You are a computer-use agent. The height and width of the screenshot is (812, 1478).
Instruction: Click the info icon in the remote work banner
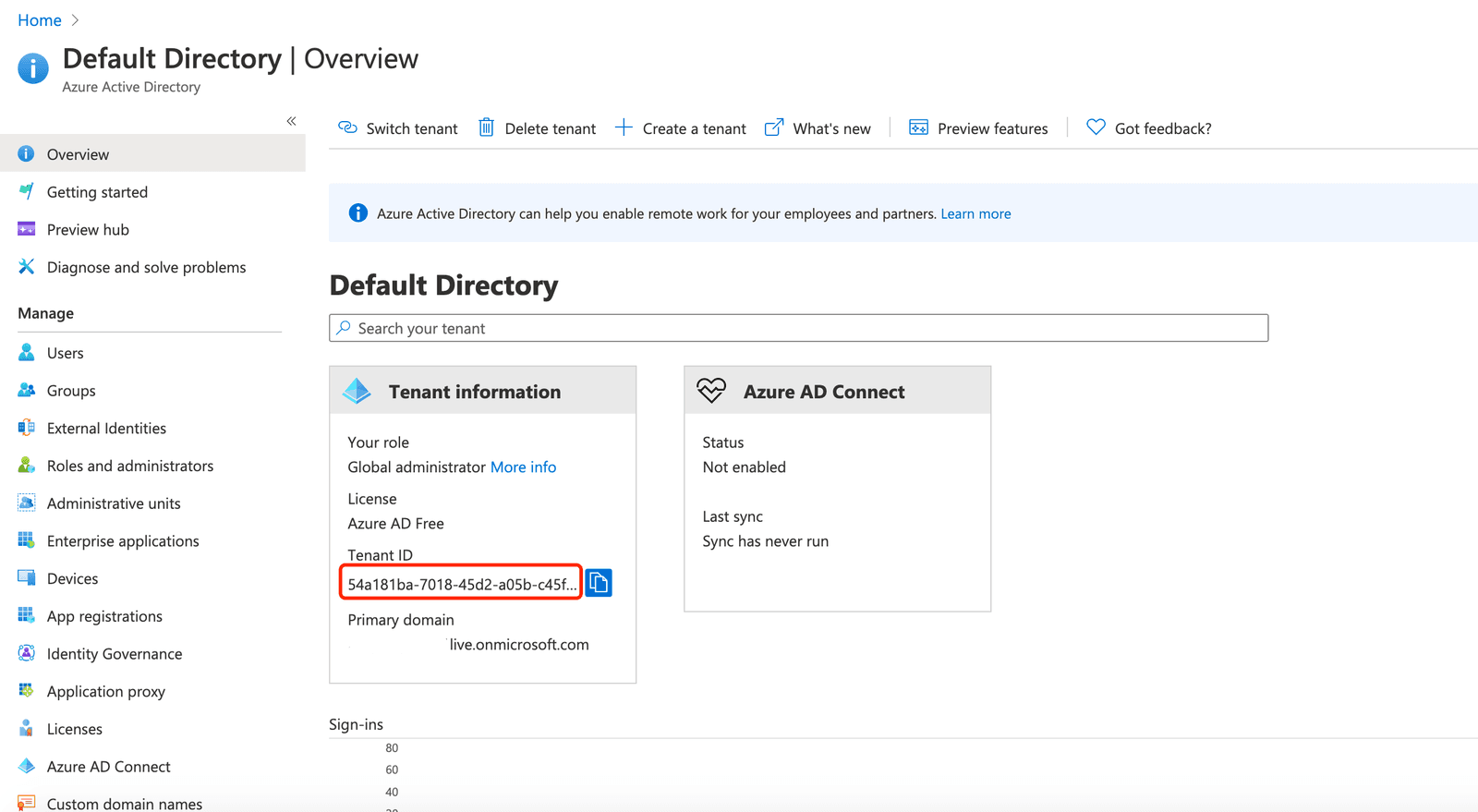click(357, 213)
